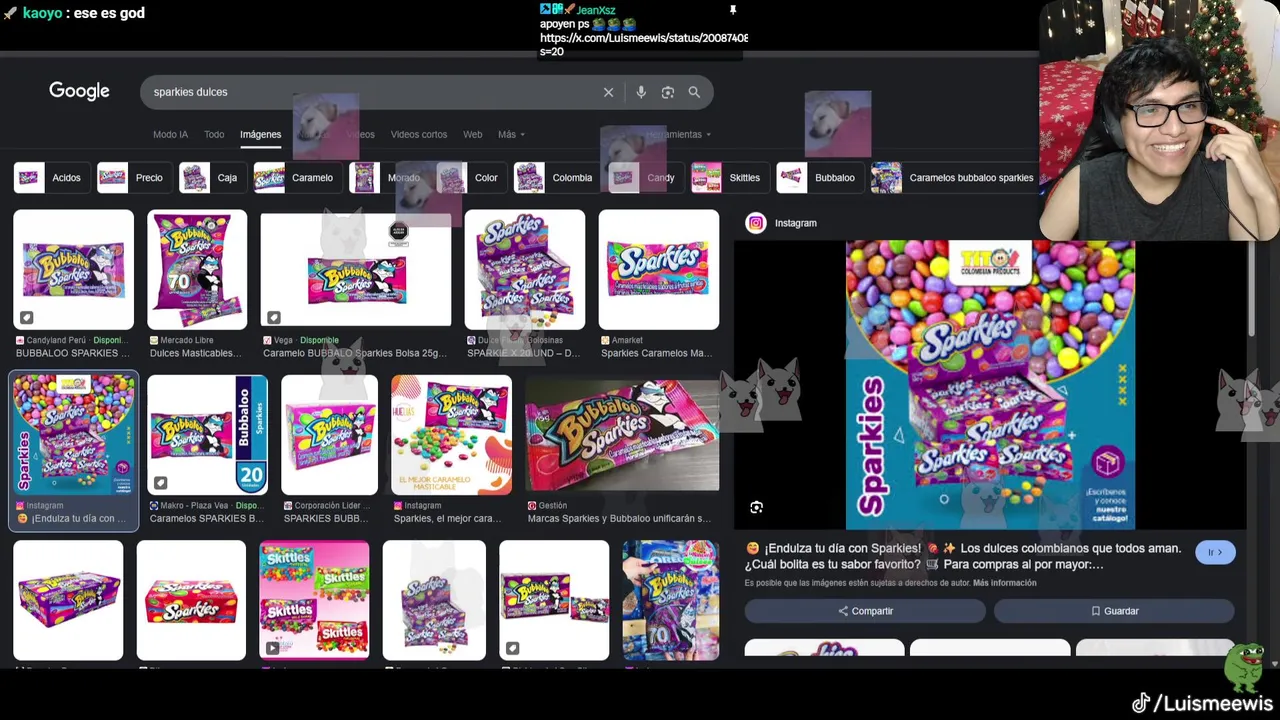
Task: Open Makro Plaza Vea Bubbaloo 20 thumbnail
Action: click(x=207, y=434)
